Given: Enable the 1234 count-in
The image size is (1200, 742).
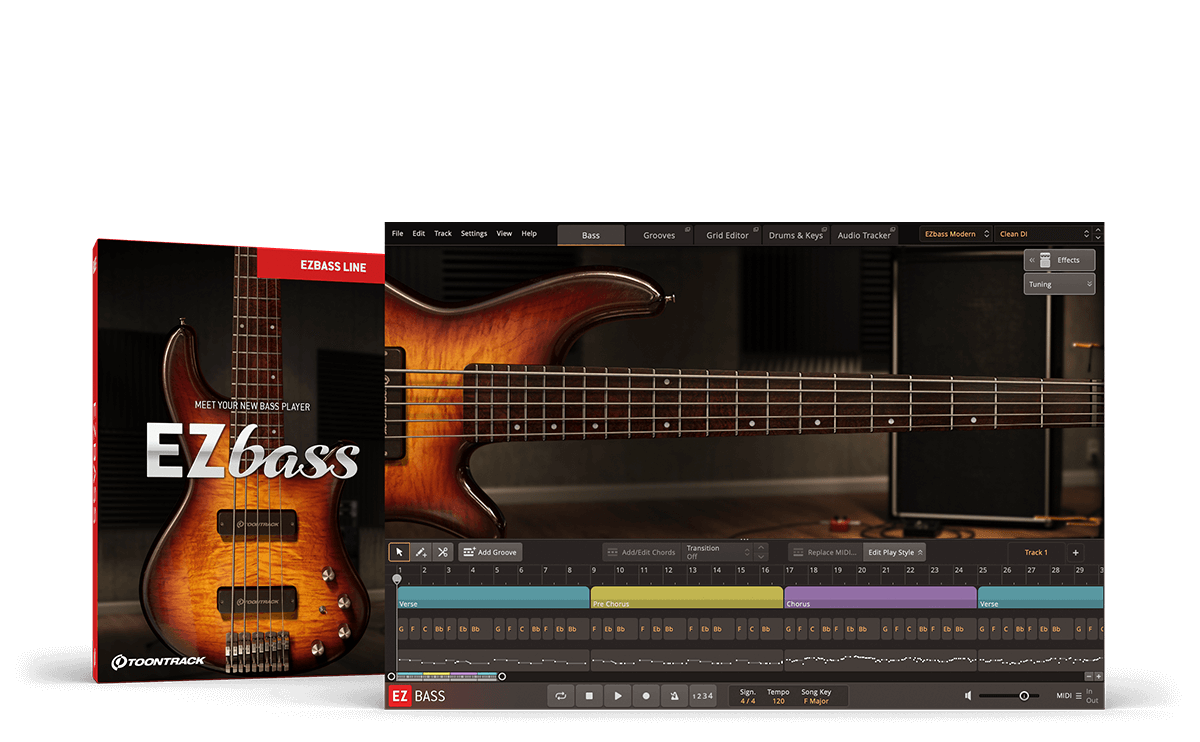Looking at the screenshot, I should click(703, 696).
